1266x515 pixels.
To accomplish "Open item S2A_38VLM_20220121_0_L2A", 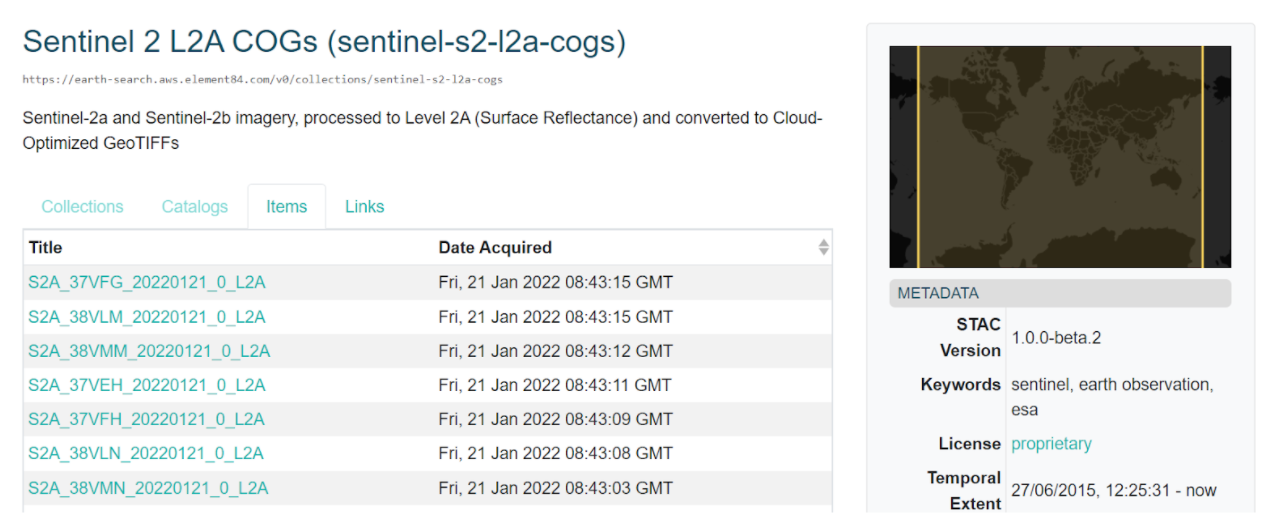I will [147, 317].
